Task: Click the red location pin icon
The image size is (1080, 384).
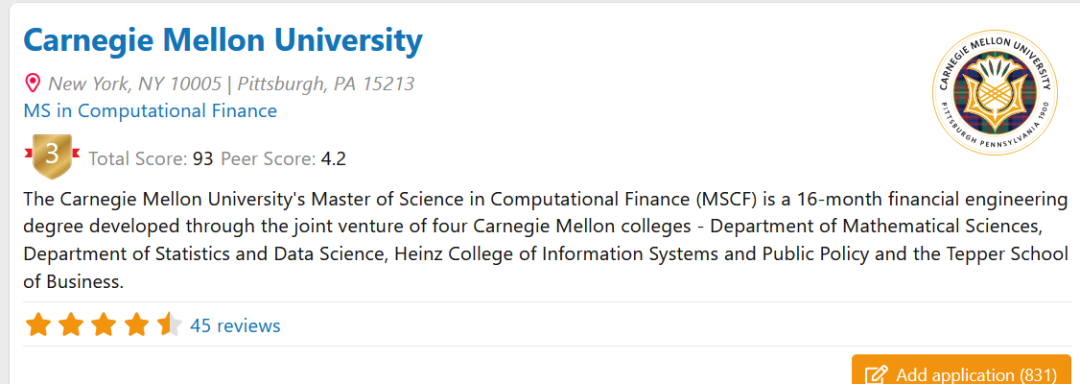Action: 32,85
